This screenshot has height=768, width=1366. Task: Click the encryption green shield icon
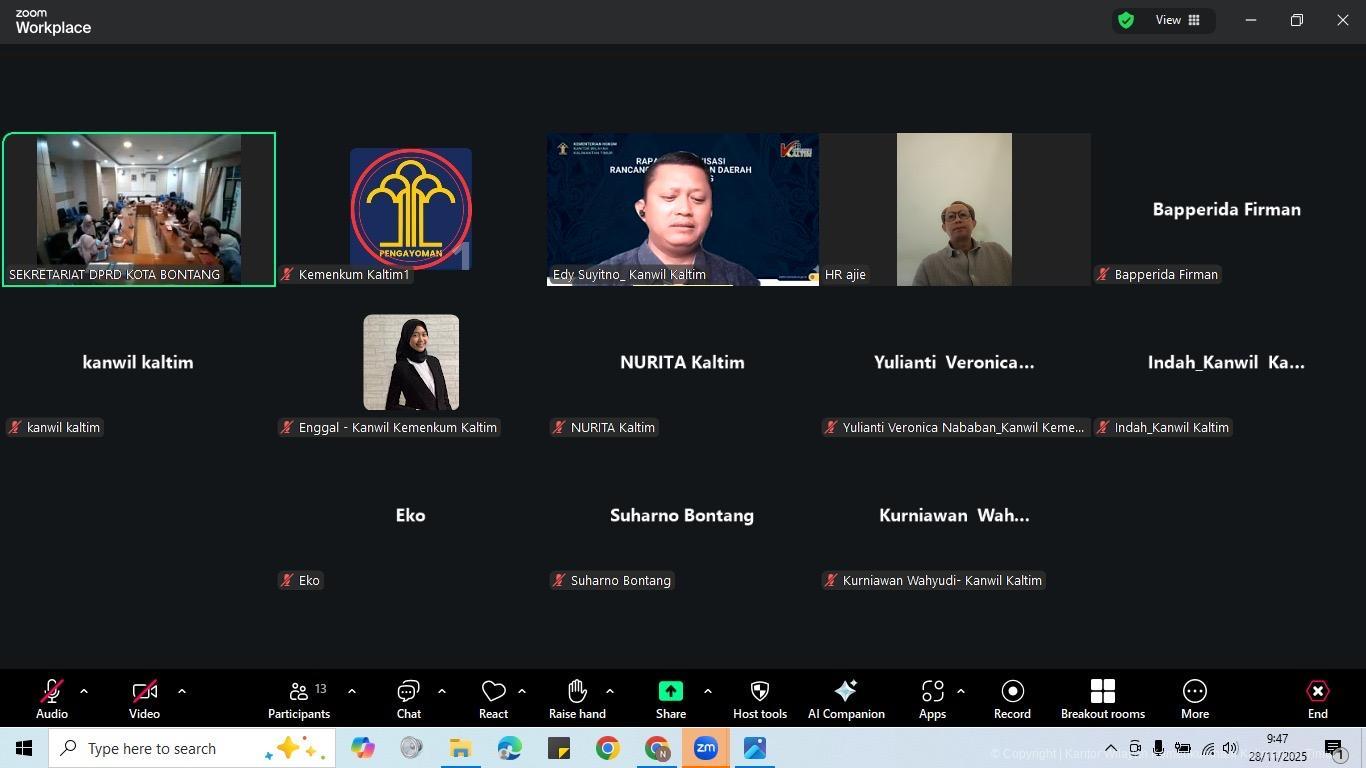click(x=1126, y=20)
